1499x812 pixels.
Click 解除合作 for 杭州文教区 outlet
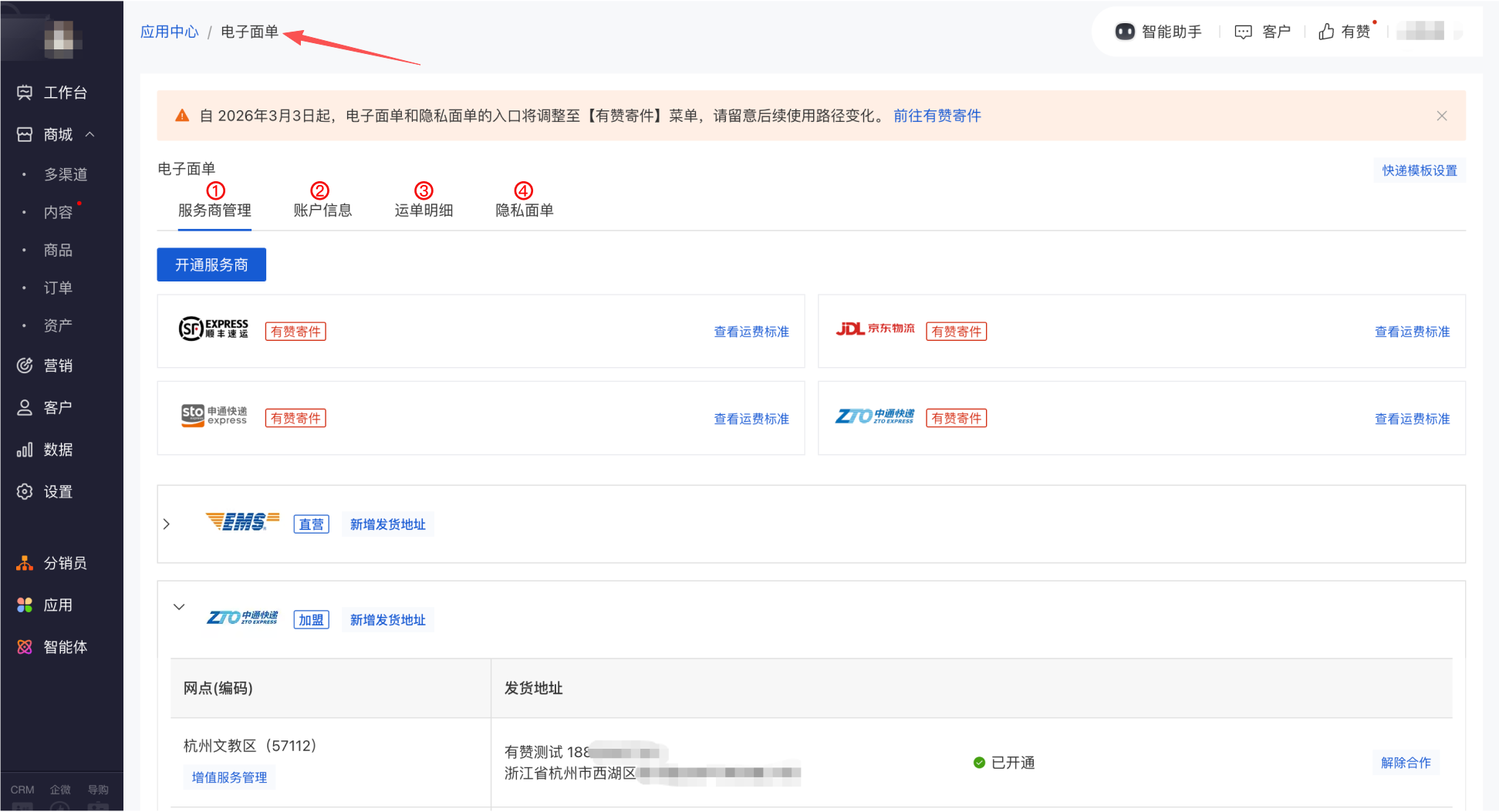1405,763
